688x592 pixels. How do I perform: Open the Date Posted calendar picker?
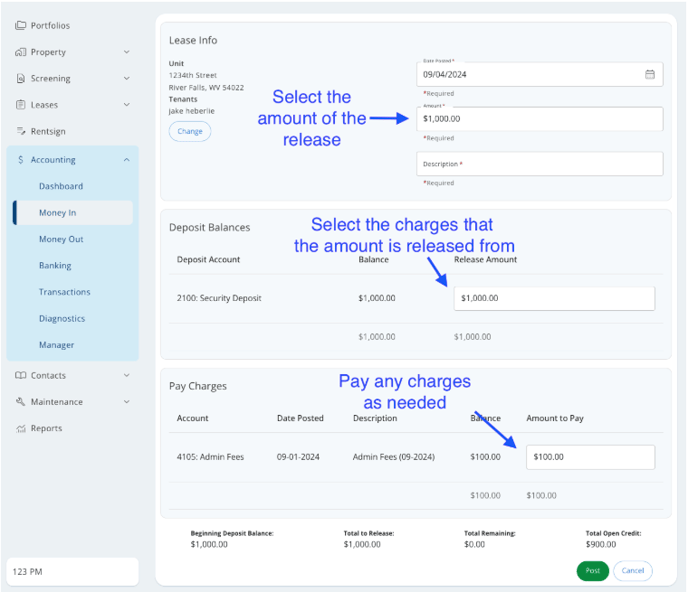click(x=649, y=74)
